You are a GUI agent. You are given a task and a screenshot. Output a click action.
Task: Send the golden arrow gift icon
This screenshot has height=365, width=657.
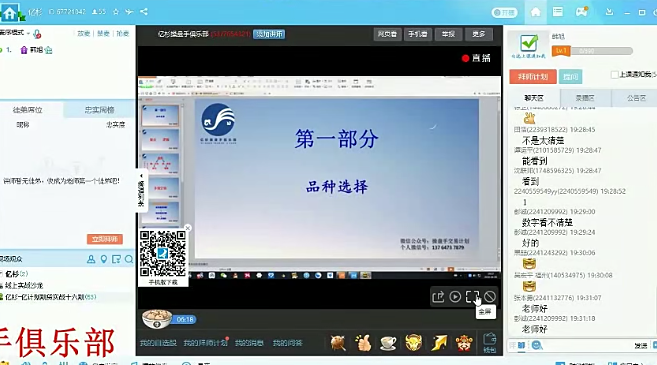click(x=439, y=342)
